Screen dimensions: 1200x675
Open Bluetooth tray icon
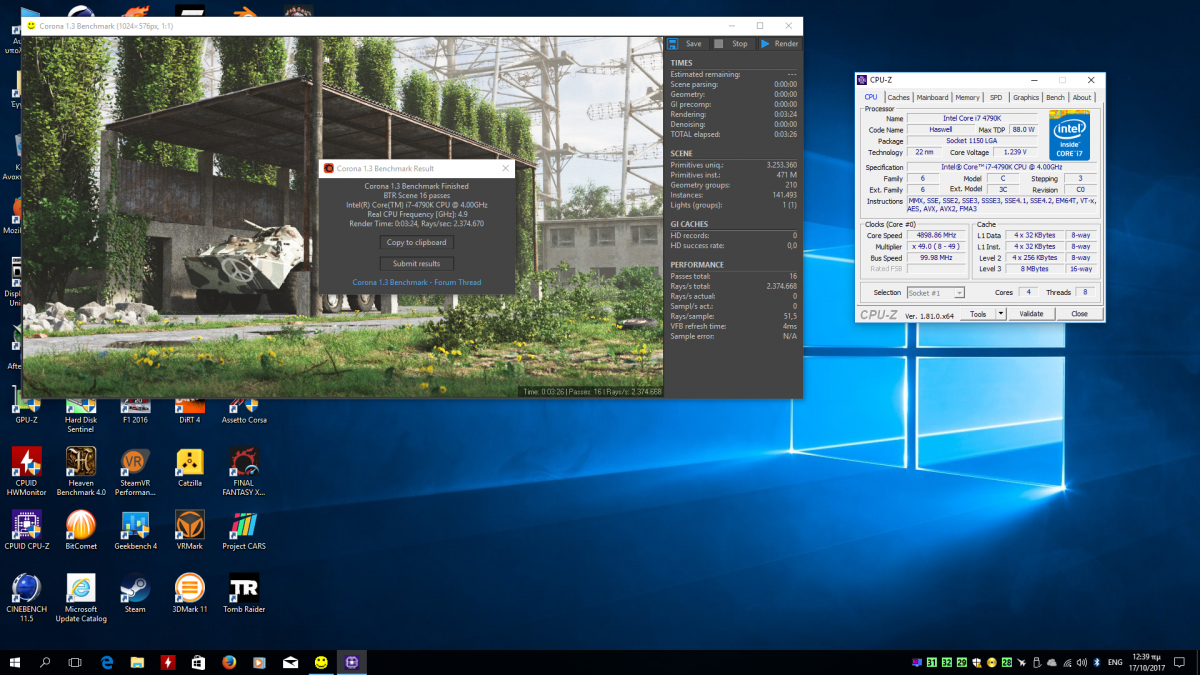click(x=1096, y=662)
